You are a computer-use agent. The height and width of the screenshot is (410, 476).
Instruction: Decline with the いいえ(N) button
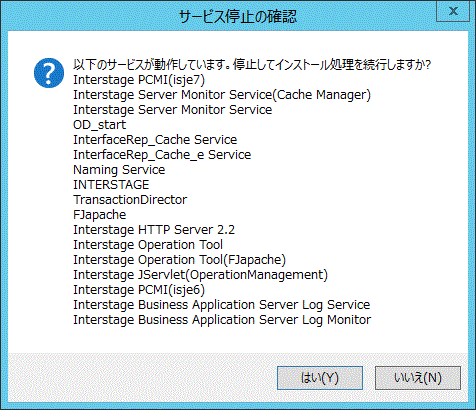tap(418, 378)
